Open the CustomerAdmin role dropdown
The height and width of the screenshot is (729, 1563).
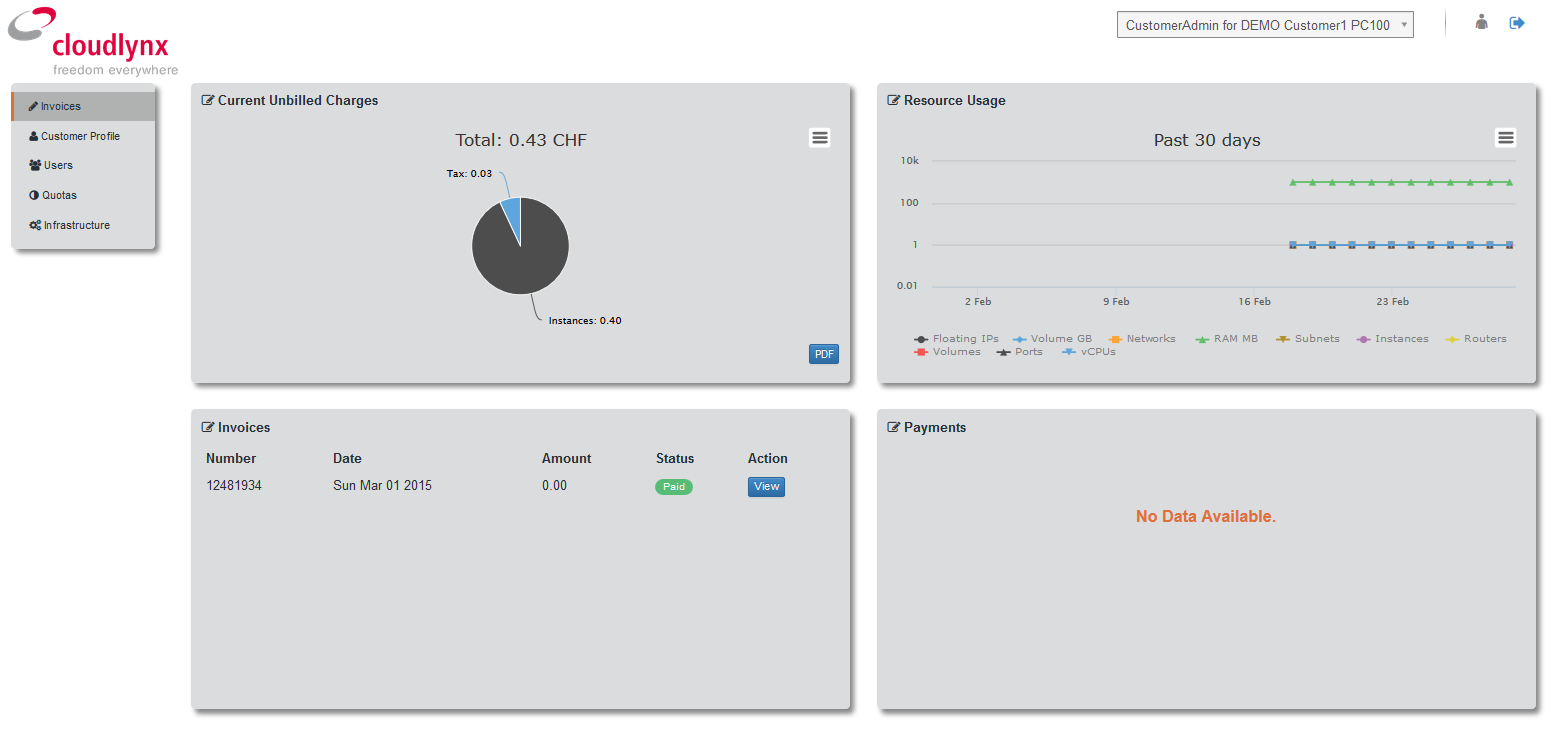tap(1265, 25)
